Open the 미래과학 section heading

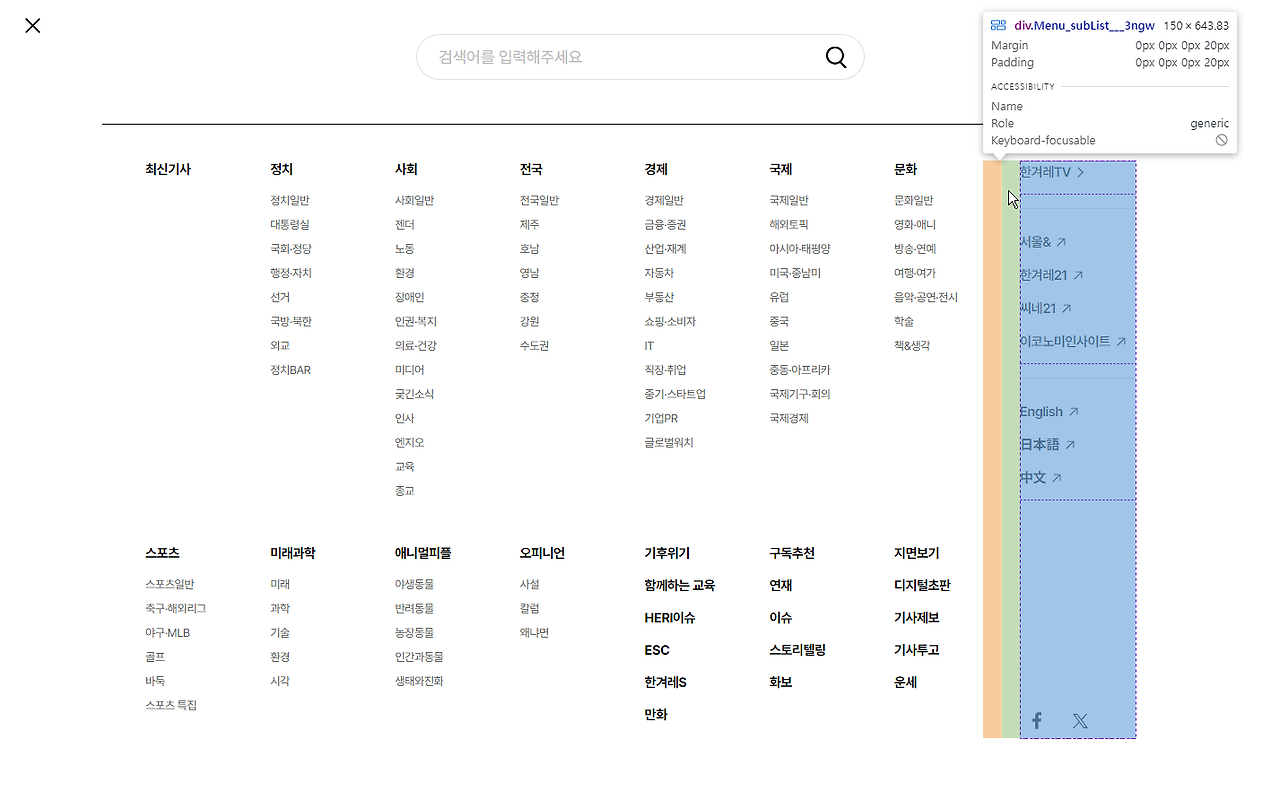[x=293, y=553]
